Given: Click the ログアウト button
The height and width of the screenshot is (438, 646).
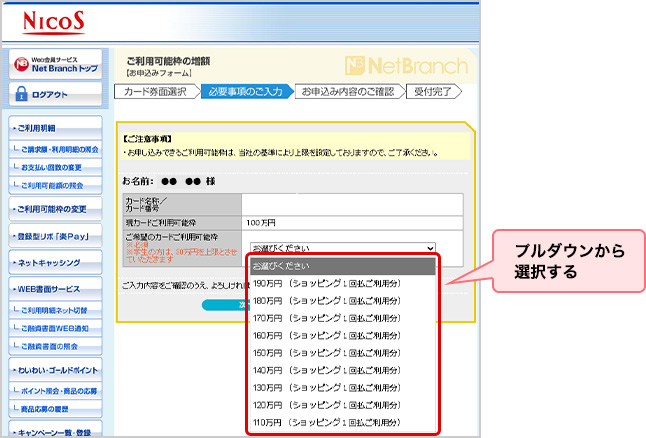Looking at the screenshot, I should (x=56, y=94).
